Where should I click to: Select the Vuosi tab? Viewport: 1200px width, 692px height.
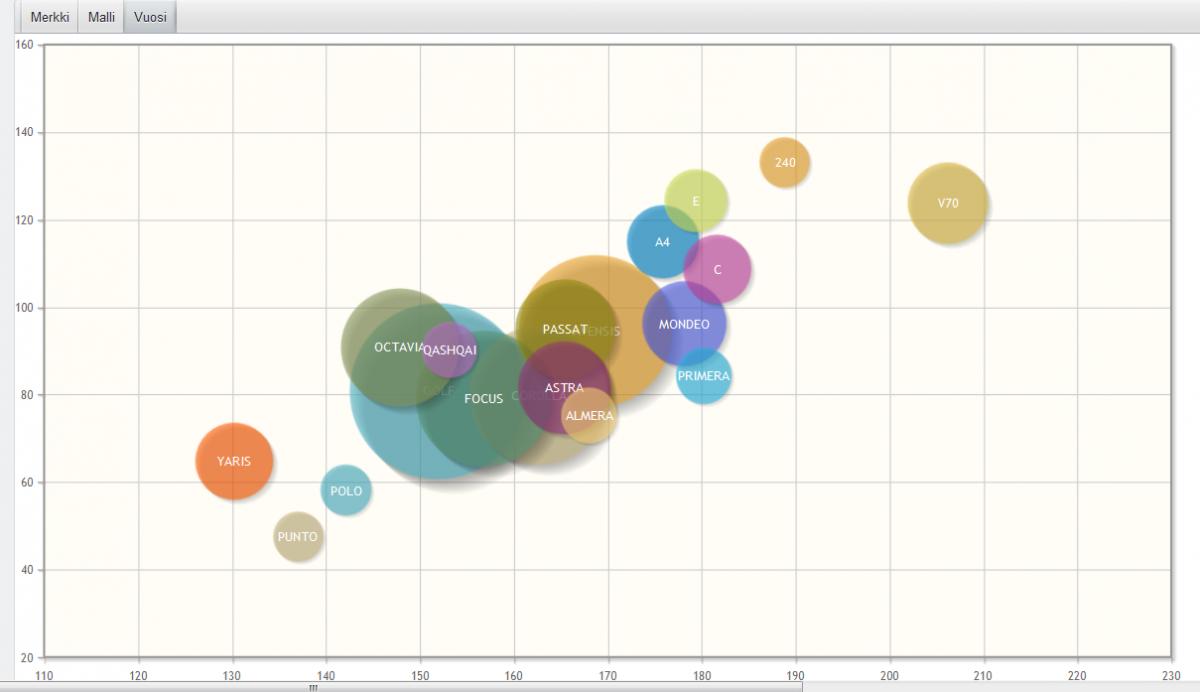(150, 17)
